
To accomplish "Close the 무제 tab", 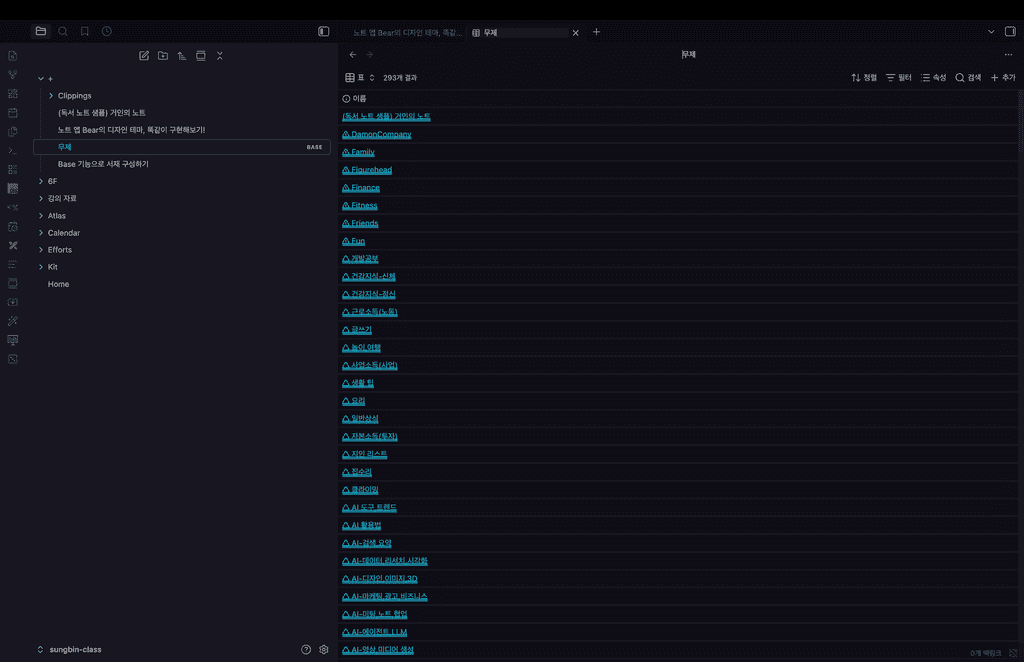I will tap(575, 33).
